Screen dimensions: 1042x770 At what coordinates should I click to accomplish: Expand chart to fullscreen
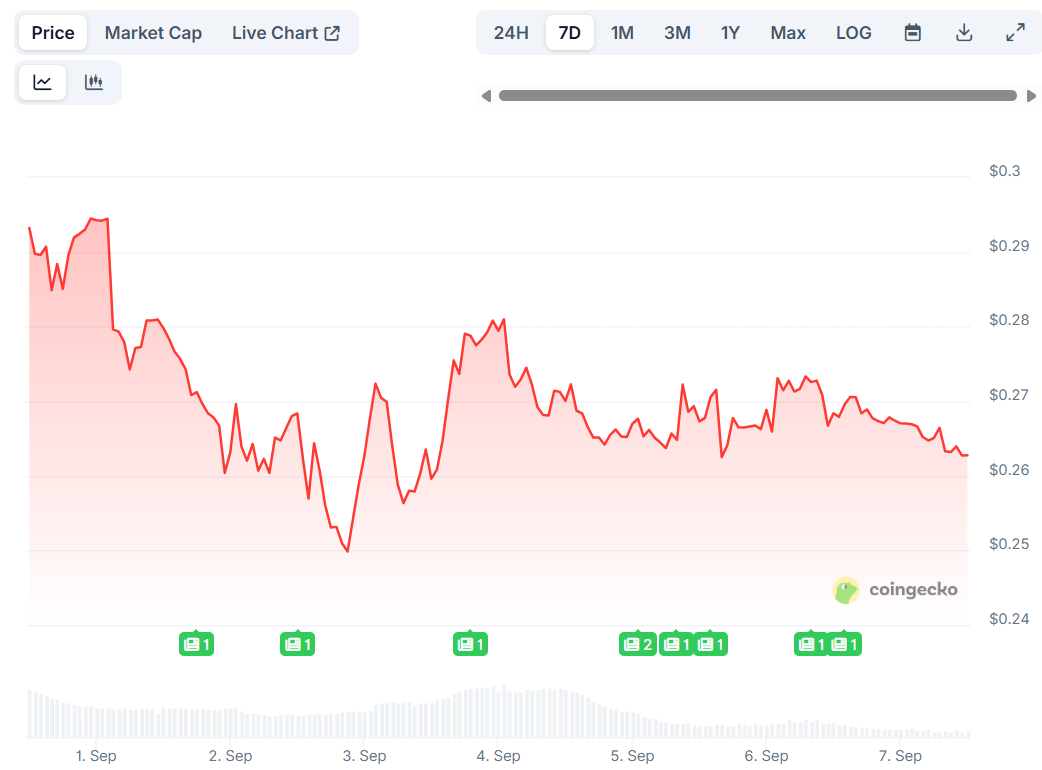coord(1015,33)
